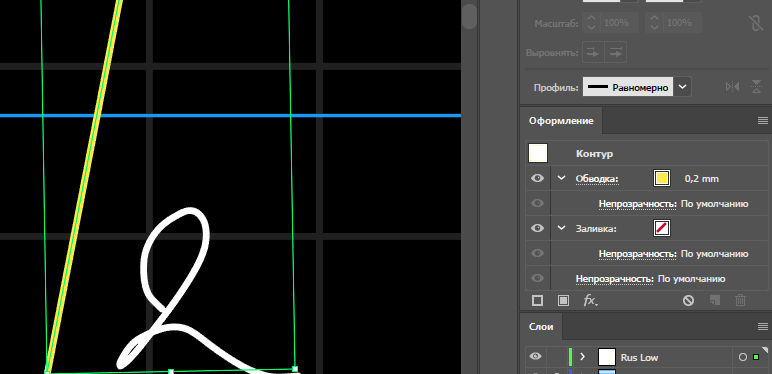Click the Rus Low layer thumbnail
This screenshot has width=772, height=374.
[607, 357]
